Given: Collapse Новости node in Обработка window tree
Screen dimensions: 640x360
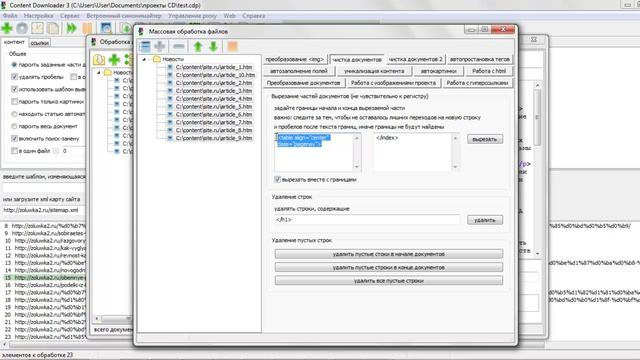Looking at the screenshot, I should 98,72.
